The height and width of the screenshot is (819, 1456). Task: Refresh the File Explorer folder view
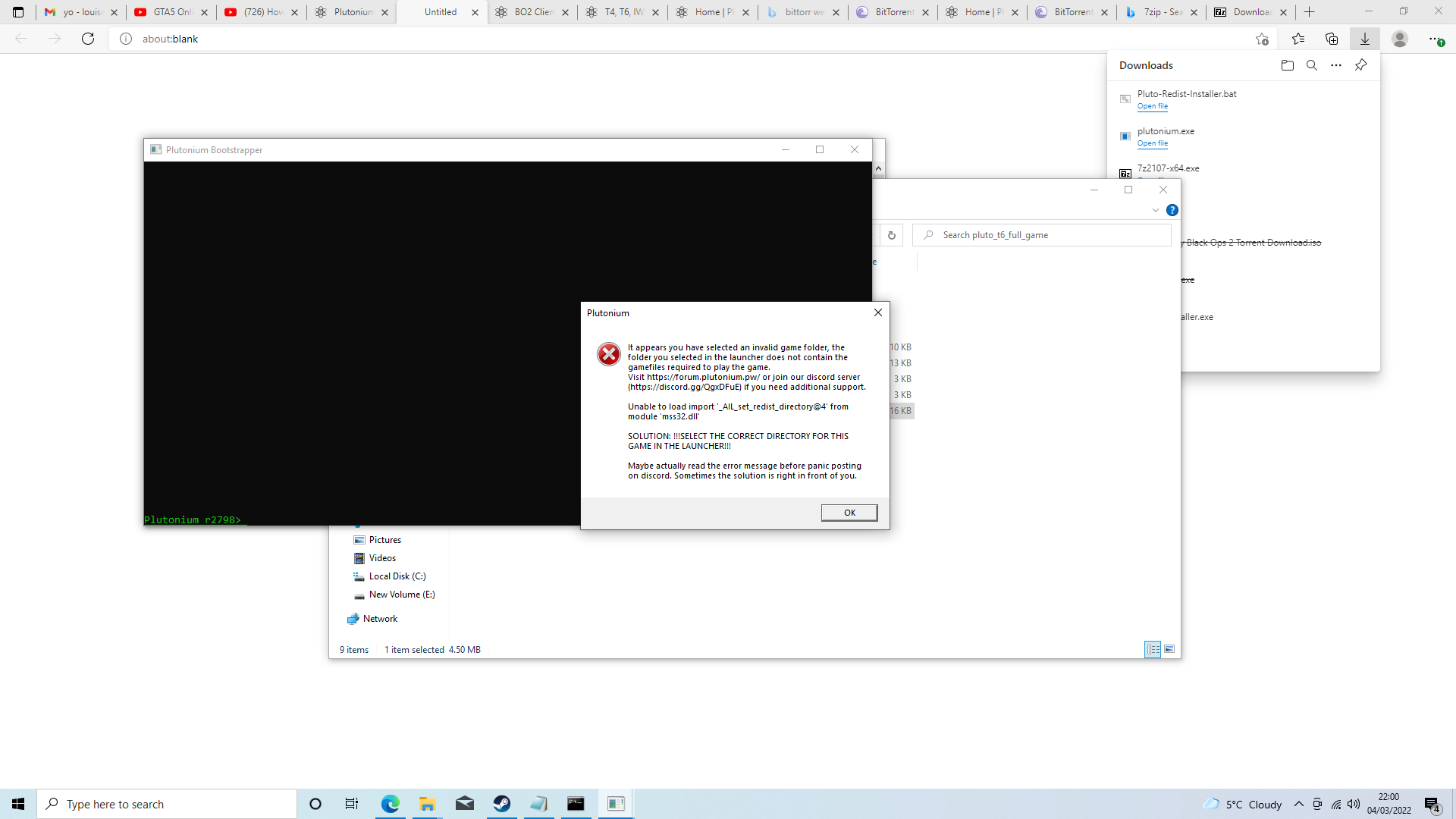pos(892,235)
